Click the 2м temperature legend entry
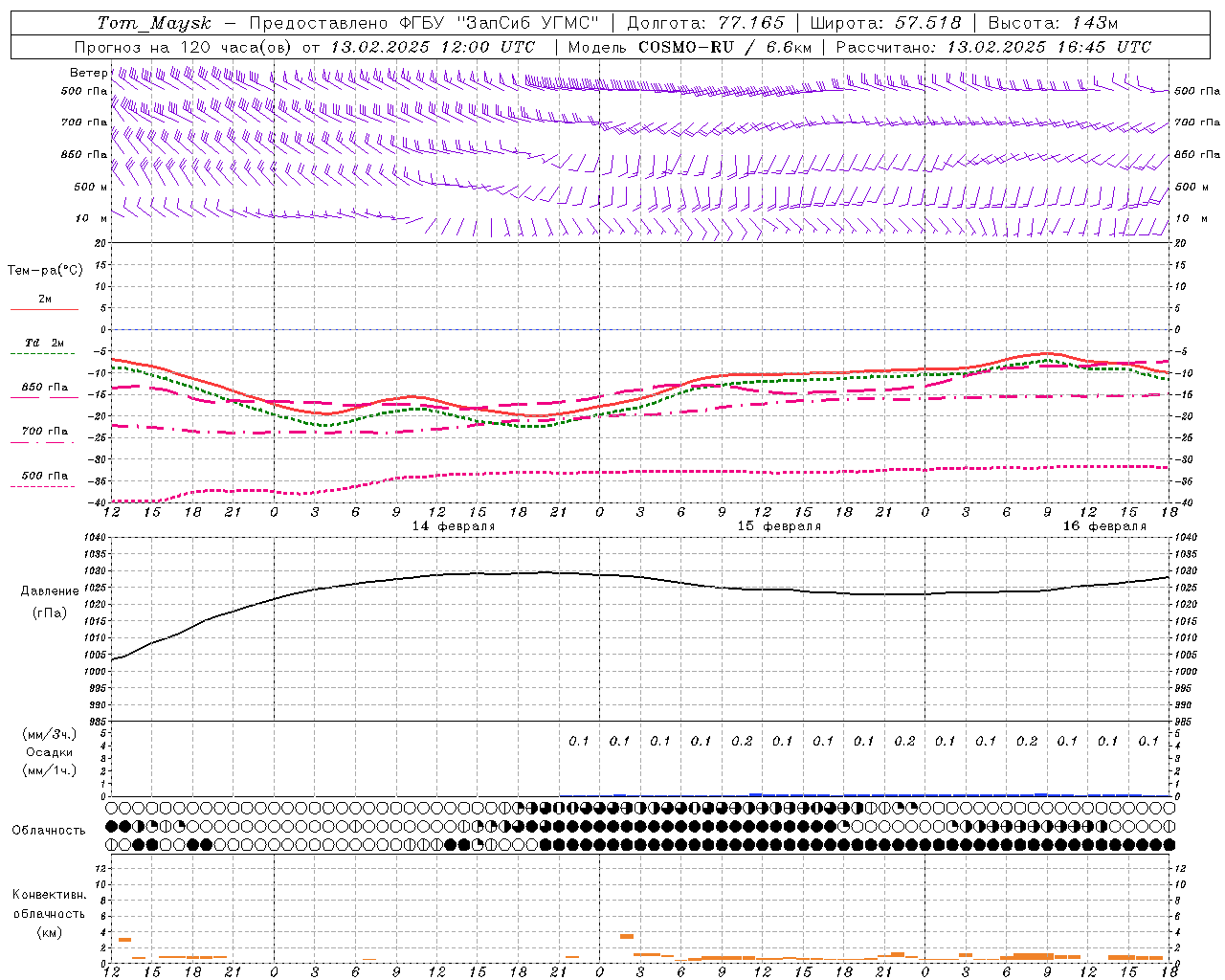Viewport: 1225px width, 980px height. (x=45, y=300)
